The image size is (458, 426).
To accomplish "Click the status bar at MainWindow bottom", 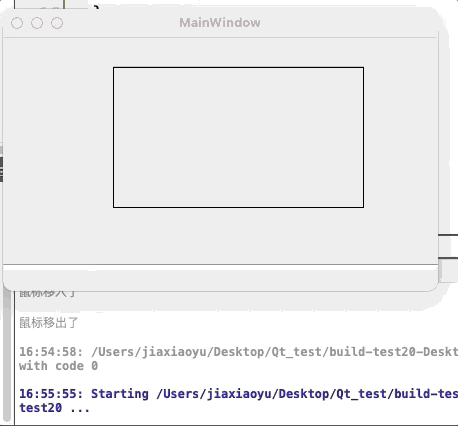I will pos(220,278).
